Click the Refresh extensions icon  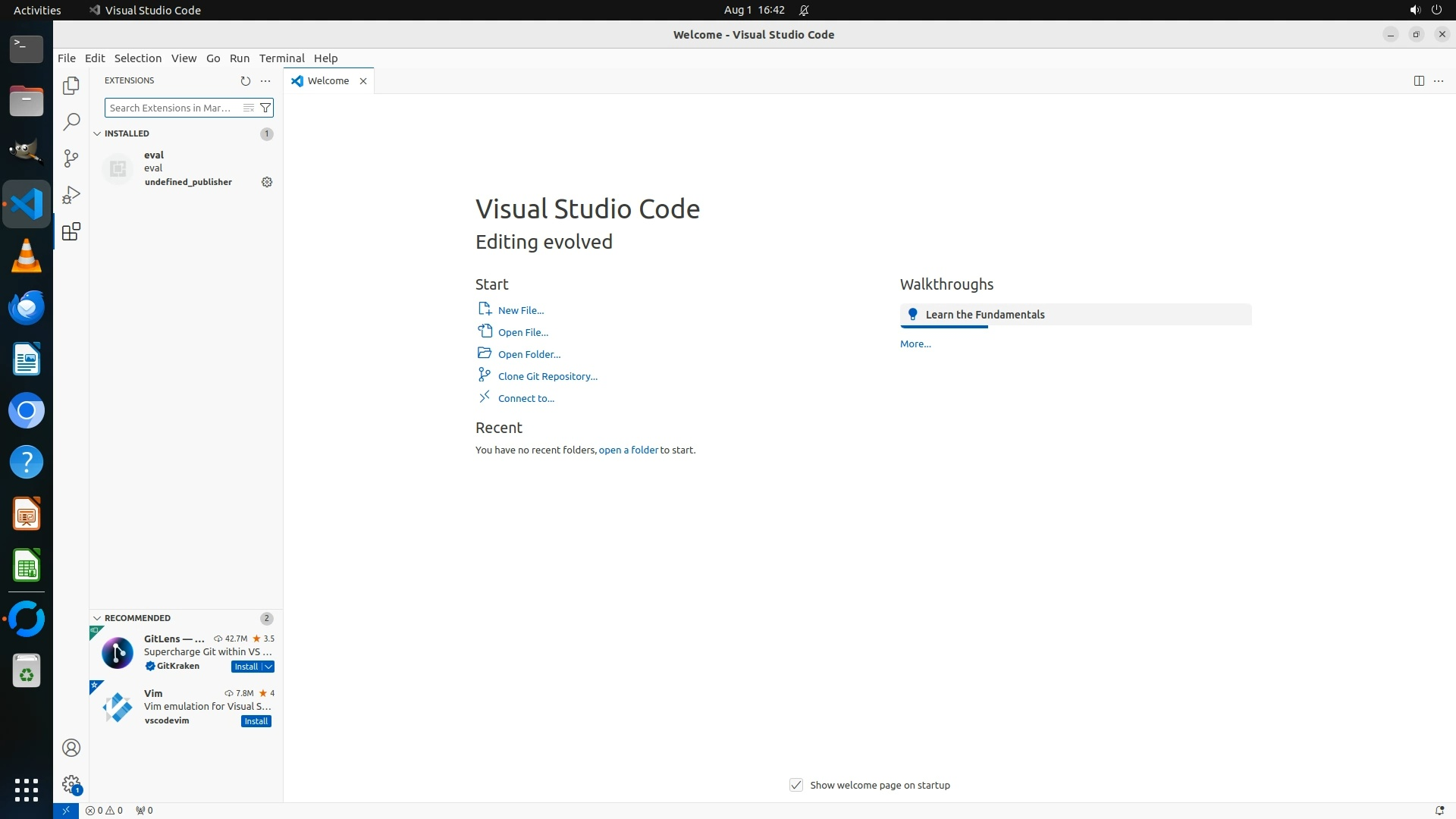(245, 81)
